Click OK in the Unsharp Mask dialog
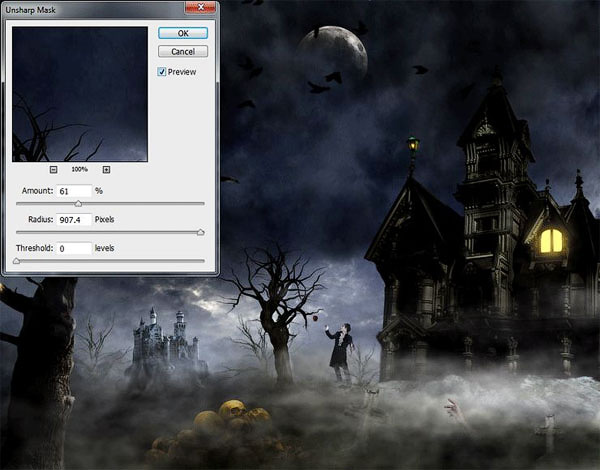Image resolution: width=600 pixels, height=470 pixels. click(183, 33)
